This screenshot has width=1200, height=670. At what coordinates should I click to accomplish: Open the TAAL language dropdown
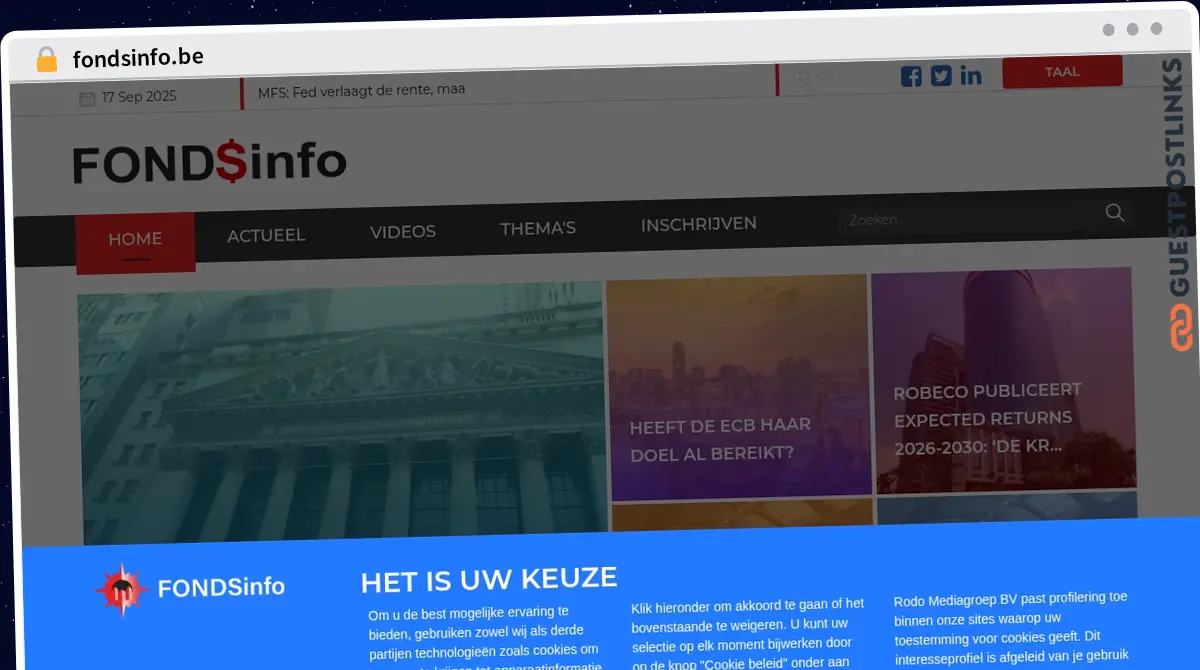point(1062,72)
